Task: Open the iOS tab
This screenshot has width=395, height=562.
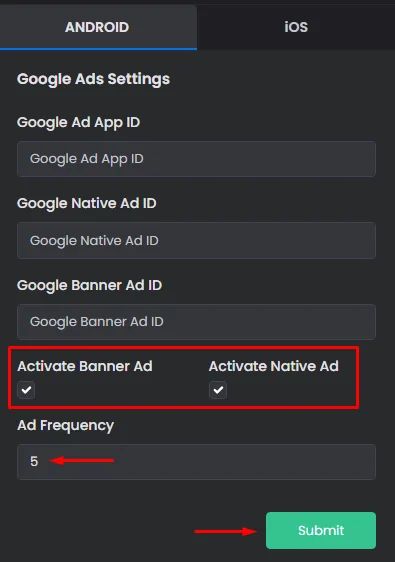Action: click(296, 27)
